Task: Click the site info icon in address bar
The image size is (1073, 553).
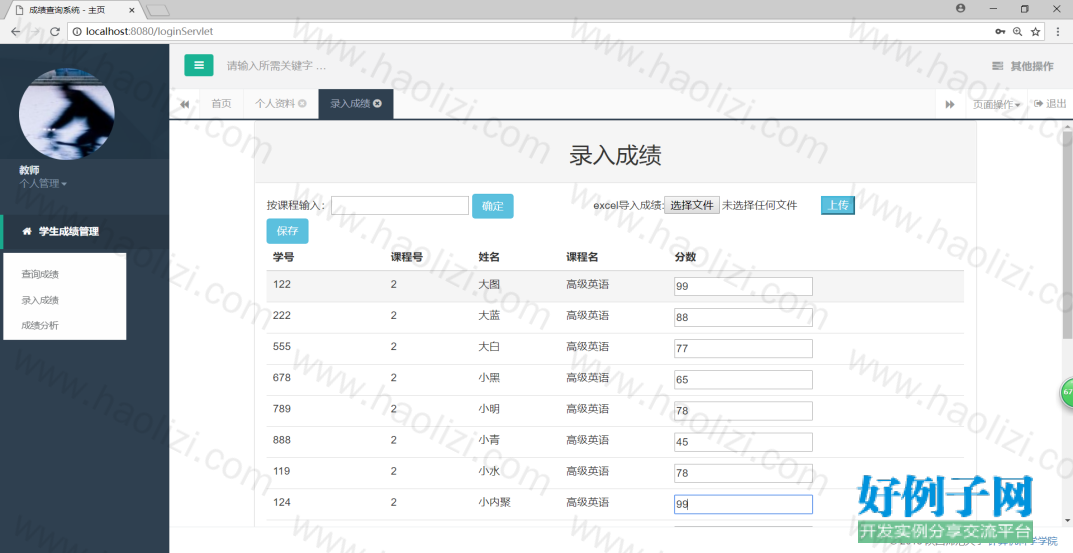Action: click(77, 31)
